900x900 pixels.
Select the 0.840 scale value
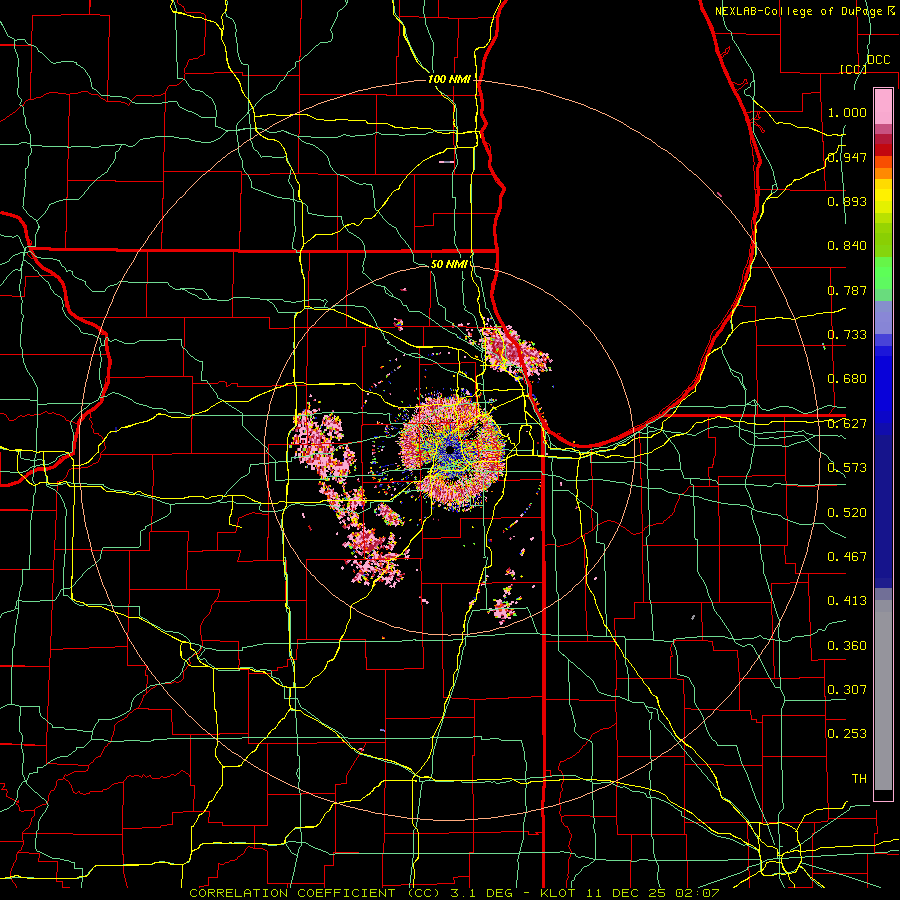click(847, 246)
